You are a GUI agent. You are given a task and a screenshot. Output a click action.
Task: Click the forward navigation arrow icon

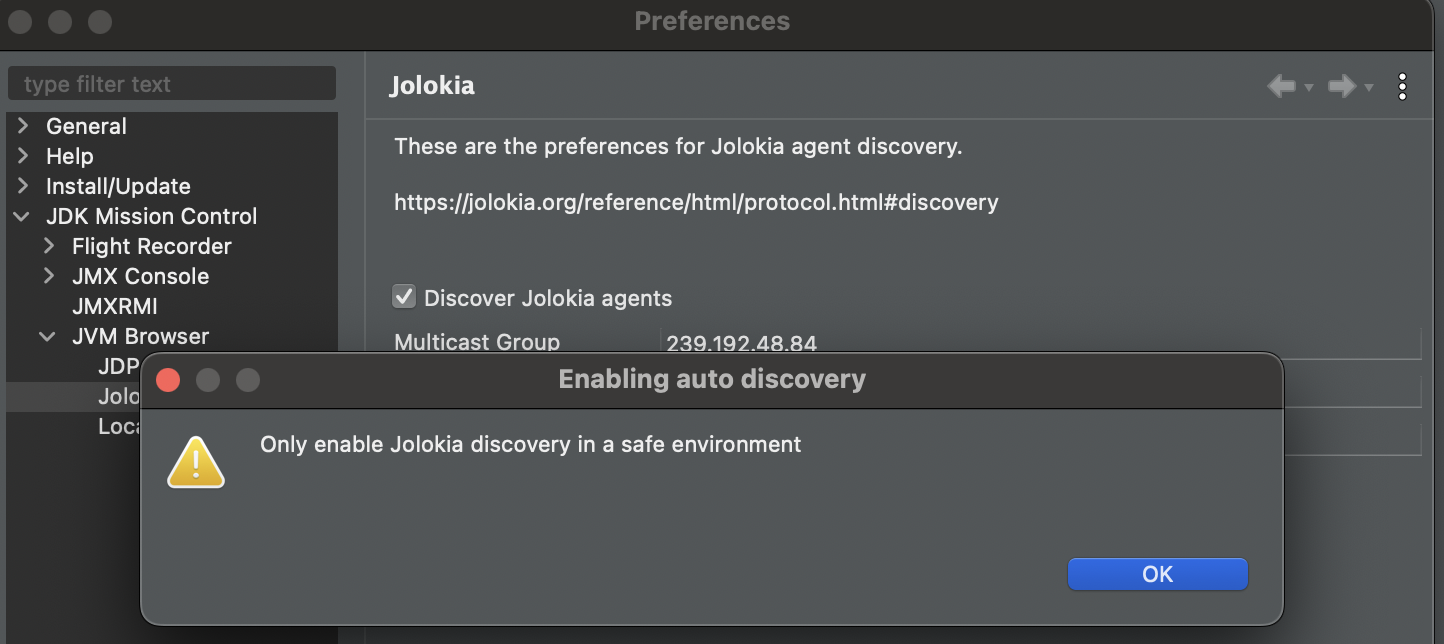(x=1341, y=87)
